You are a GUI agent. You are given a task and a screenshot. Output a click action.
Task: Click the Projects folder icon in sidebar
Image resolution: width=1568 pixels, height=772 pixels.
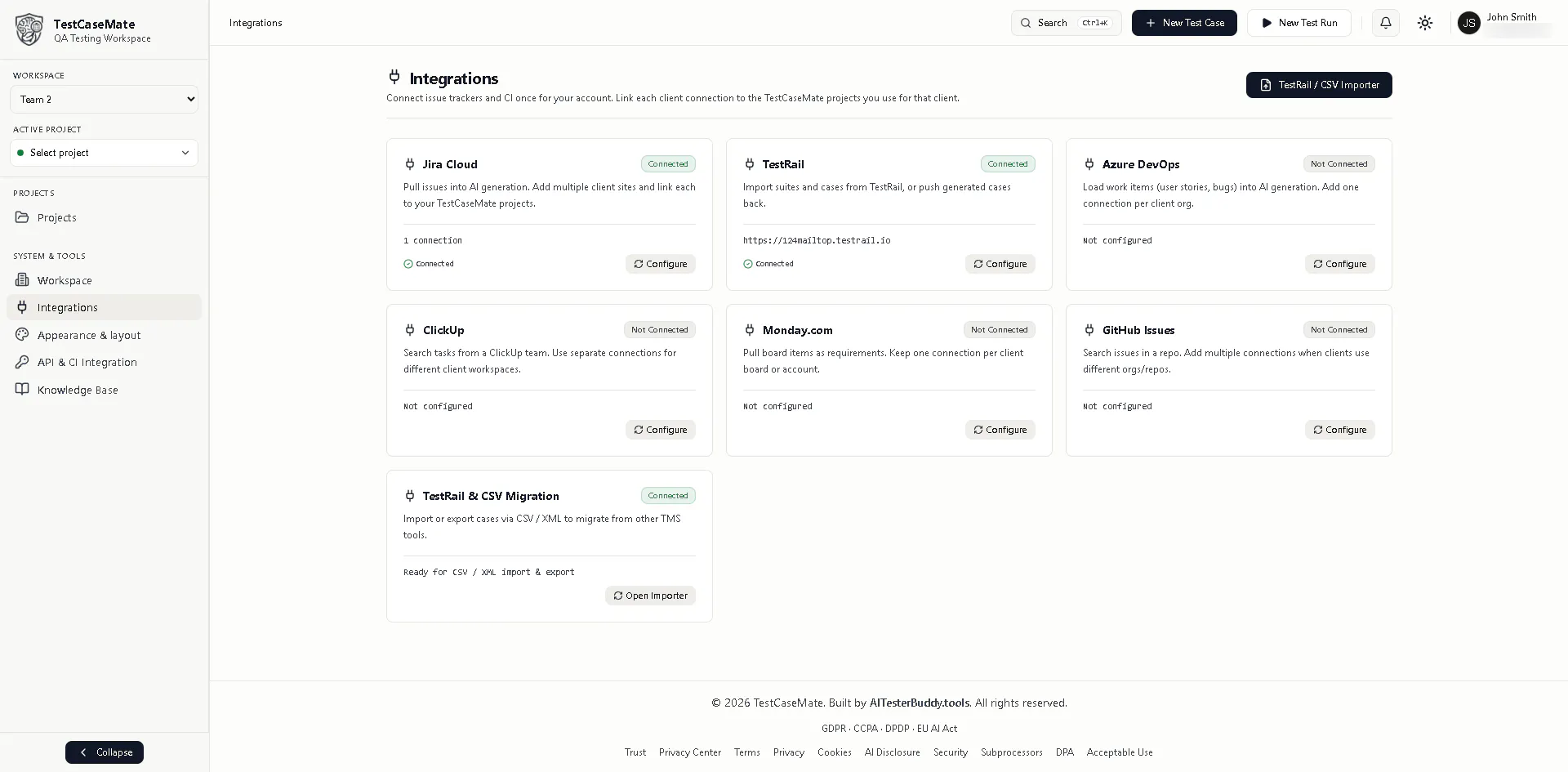[22, 217]
